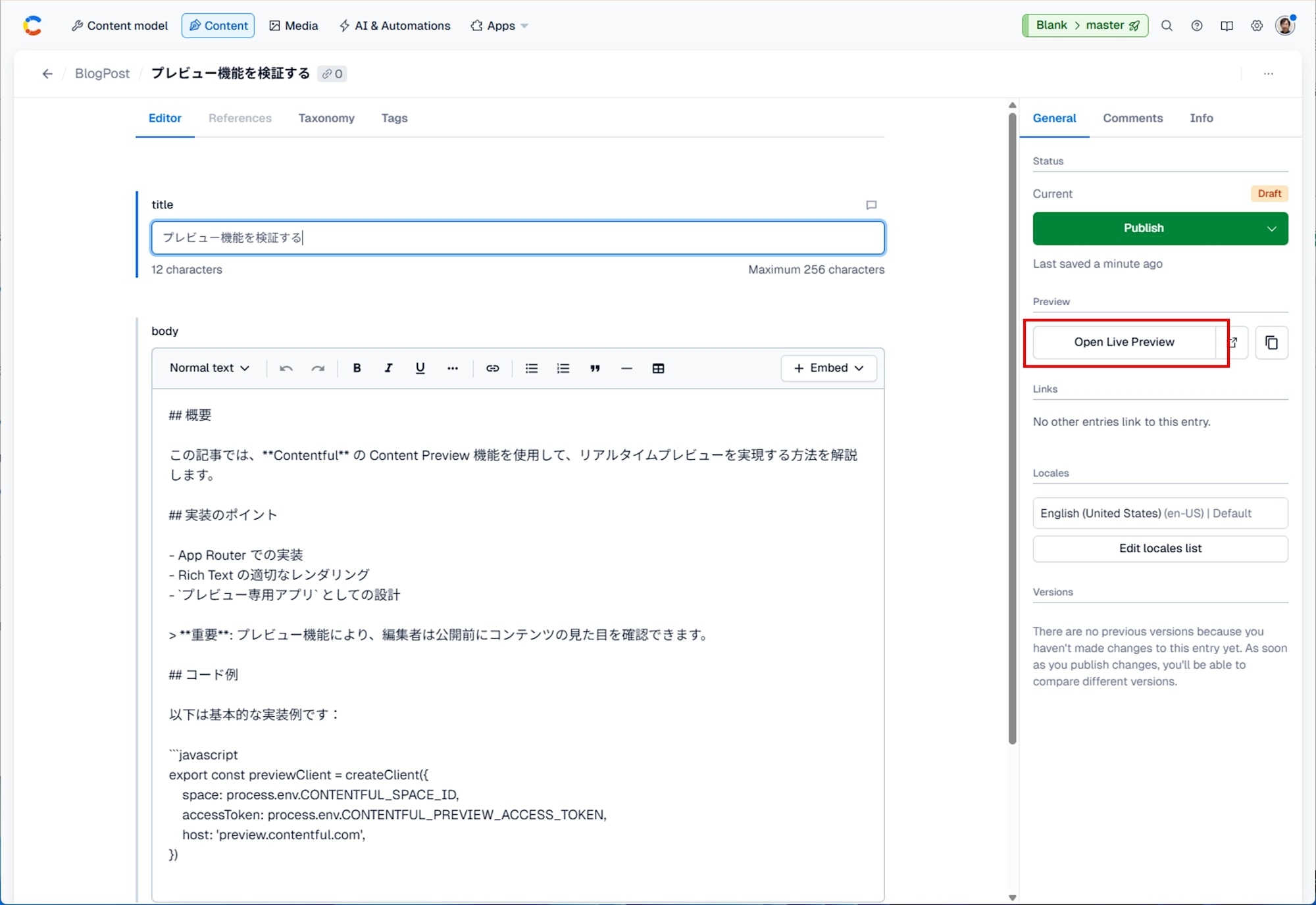Screen dimensions: 1316x905
Task: Toggle bold formatting
Action: click(x=357, y=368)
